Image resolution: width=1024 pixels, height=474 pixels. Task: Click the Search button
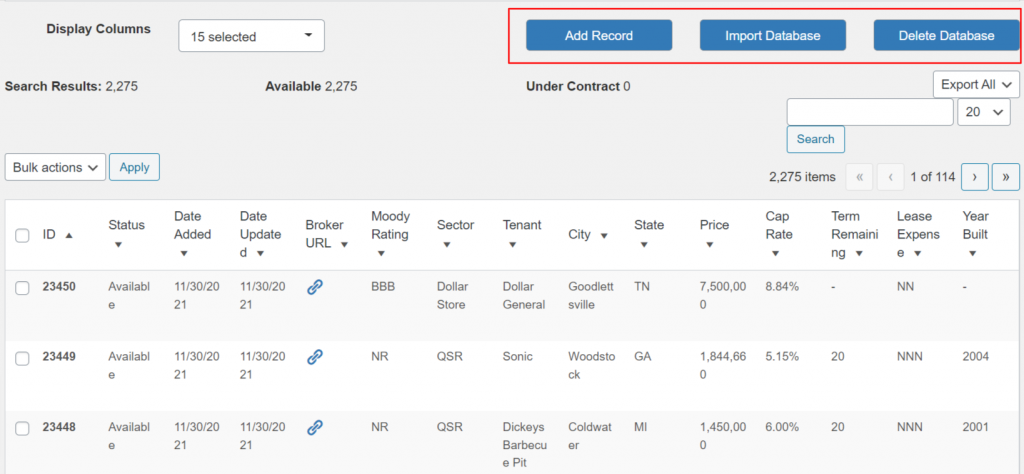coord(815,139)
